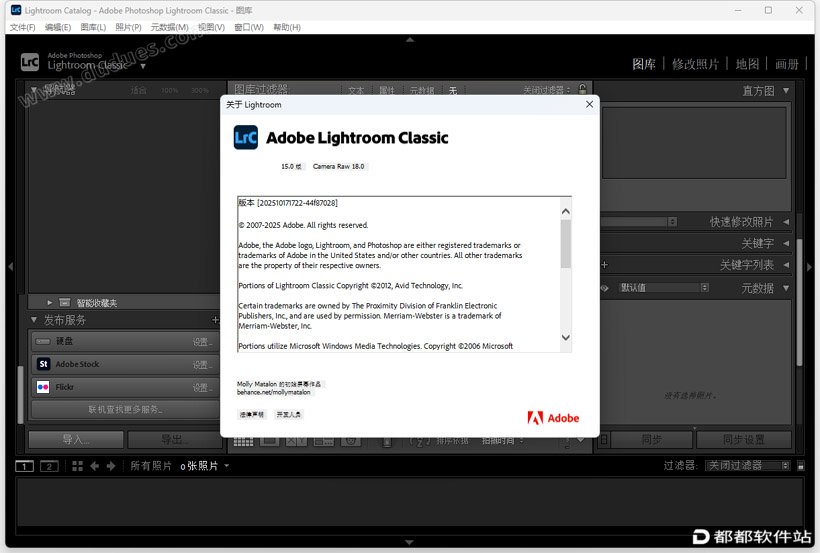820x553 pixels.
Task: Click the scroll-down arrow in credits box
Action: pyautogui.click(x=565, y=337)
